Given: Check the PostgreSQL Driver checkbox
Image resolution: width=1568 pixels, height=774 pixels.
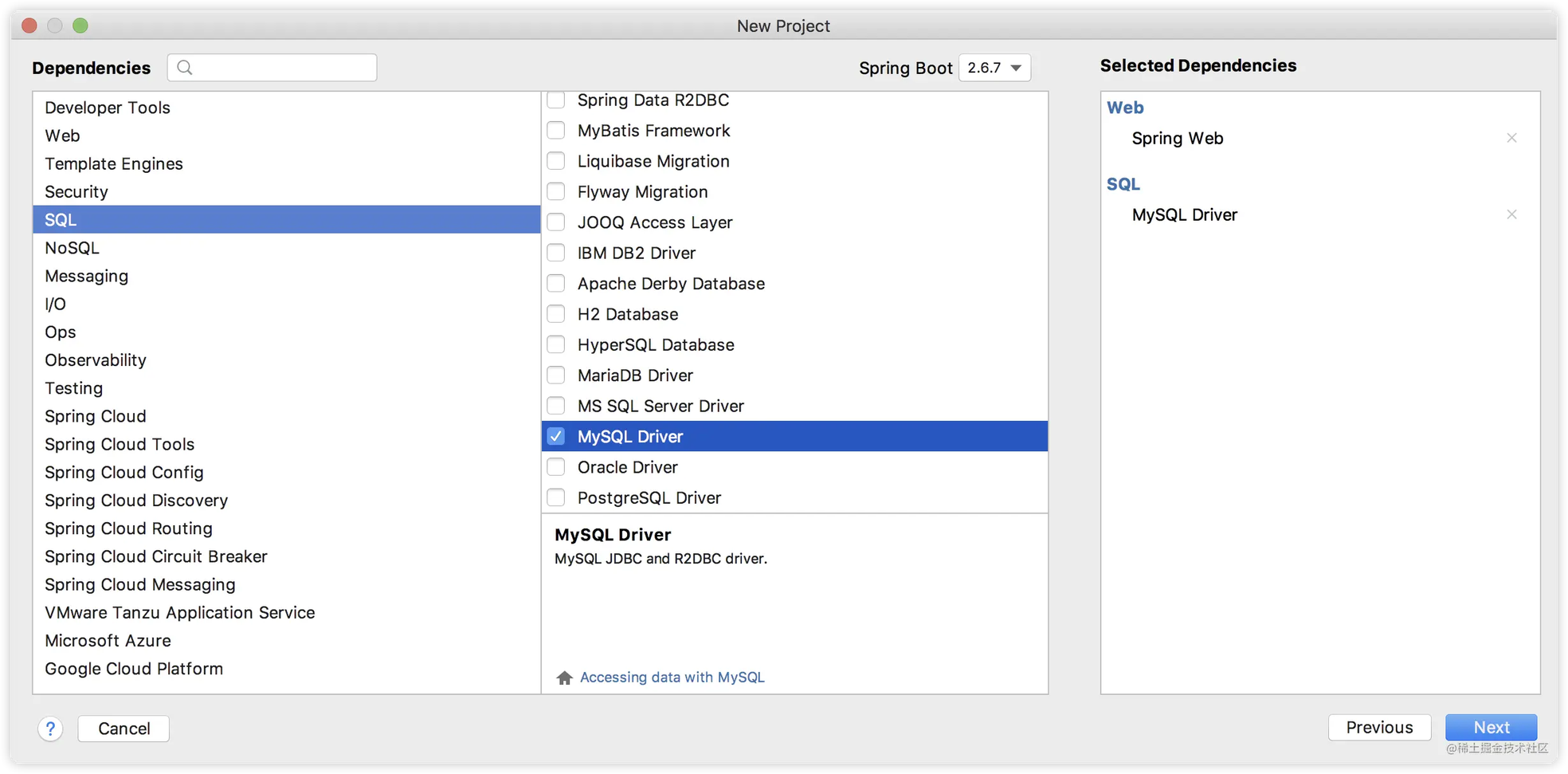Looking at the screenshot, I should [556, 497].
